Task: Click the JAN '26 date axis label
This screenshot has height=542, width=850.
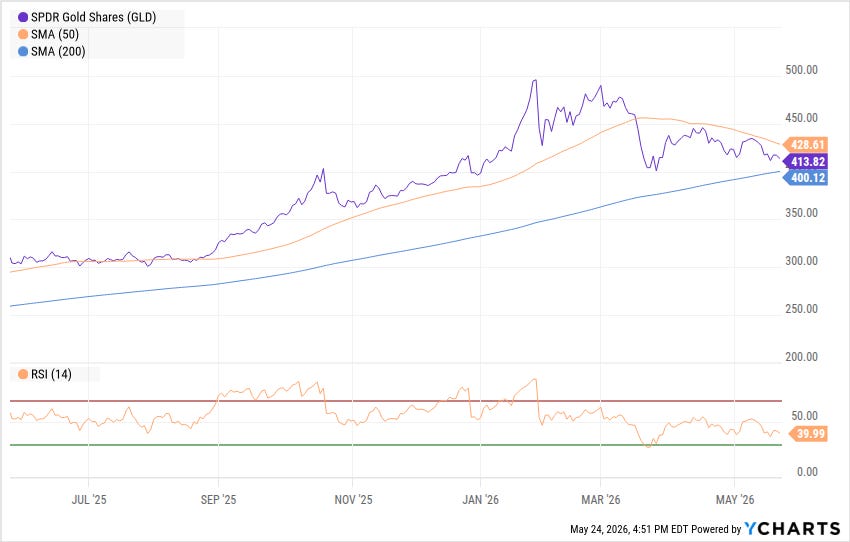Action: point(480,500)
